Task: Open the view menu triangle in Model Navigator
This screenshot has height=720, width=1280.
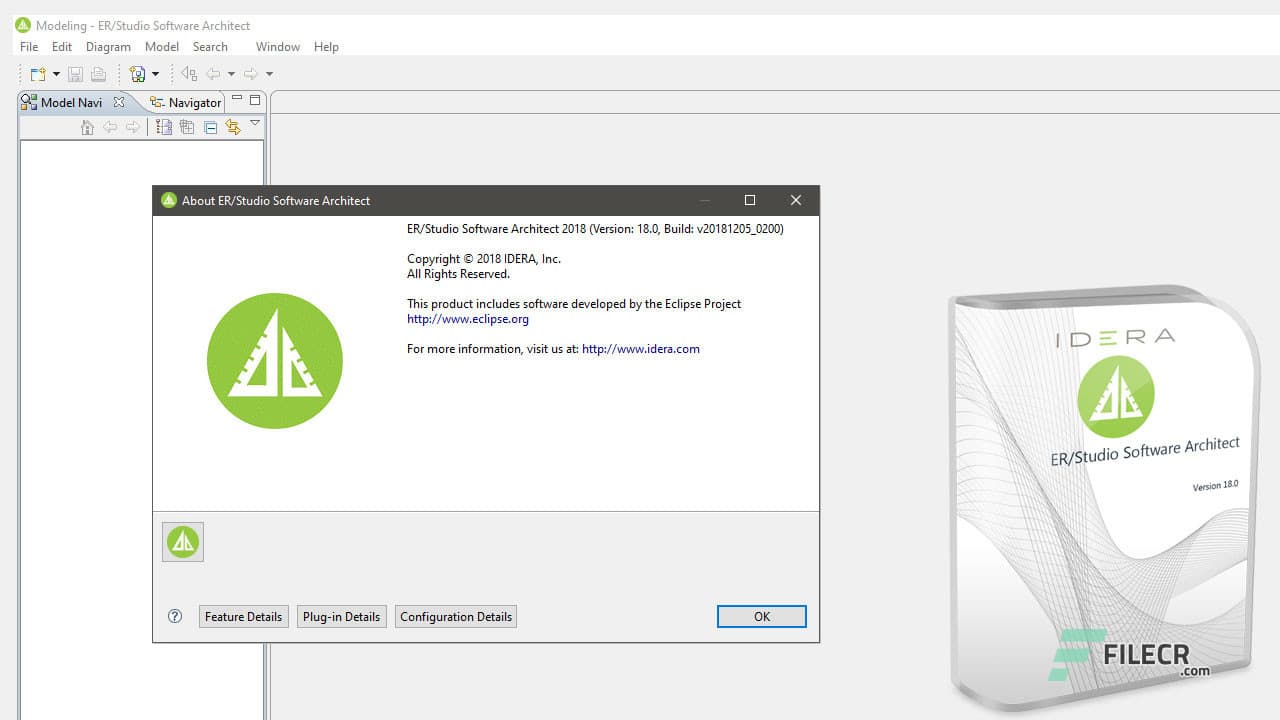Action: pos(255,126)
